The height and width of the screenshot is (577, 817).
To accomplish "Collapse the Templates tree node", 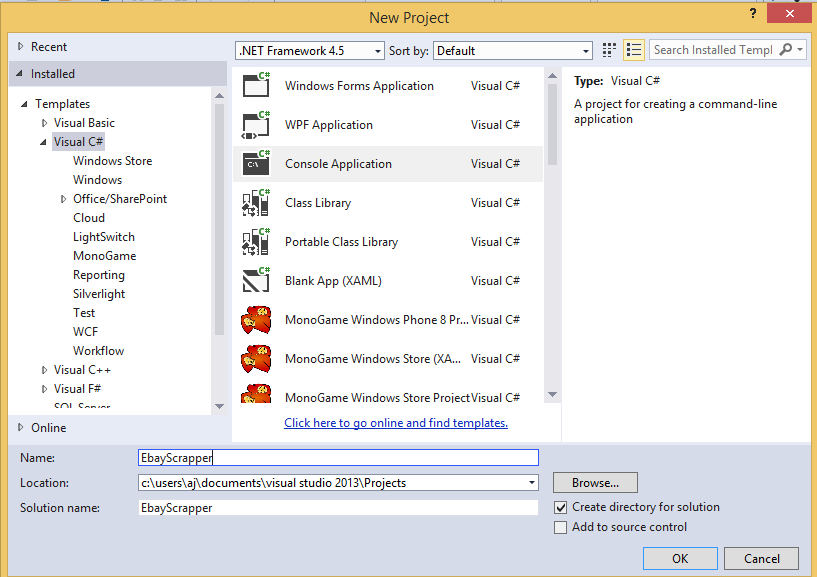I will coord(24,104).
